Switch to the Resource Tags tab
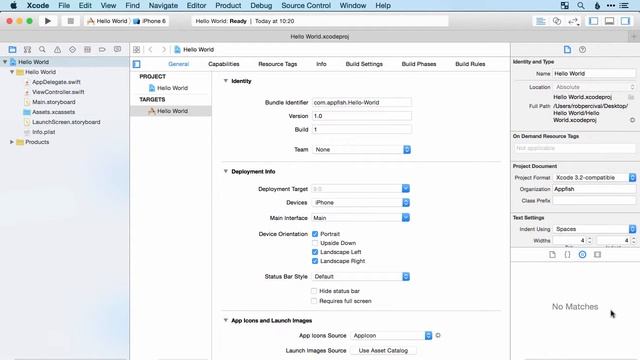 [x=278, y=64]
